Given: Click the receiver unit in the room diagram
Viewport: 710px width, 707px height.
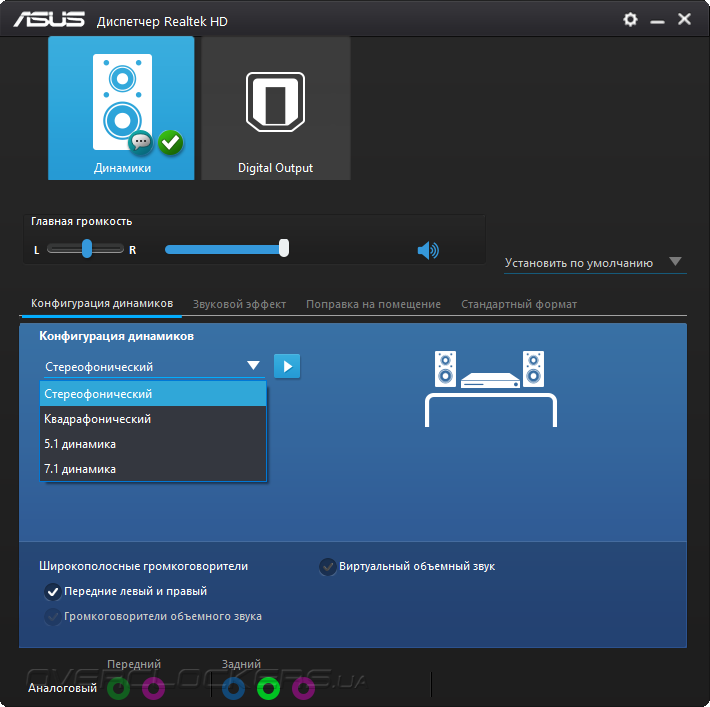Looking at the screenshot, I should click(x=490, y=380).
